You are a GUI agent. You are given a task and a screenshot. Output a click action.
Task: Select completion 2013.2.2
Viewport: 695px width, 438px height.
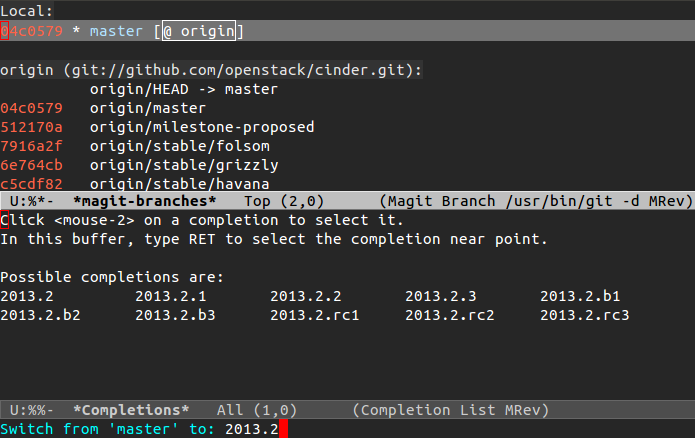(x=306, y=296)
